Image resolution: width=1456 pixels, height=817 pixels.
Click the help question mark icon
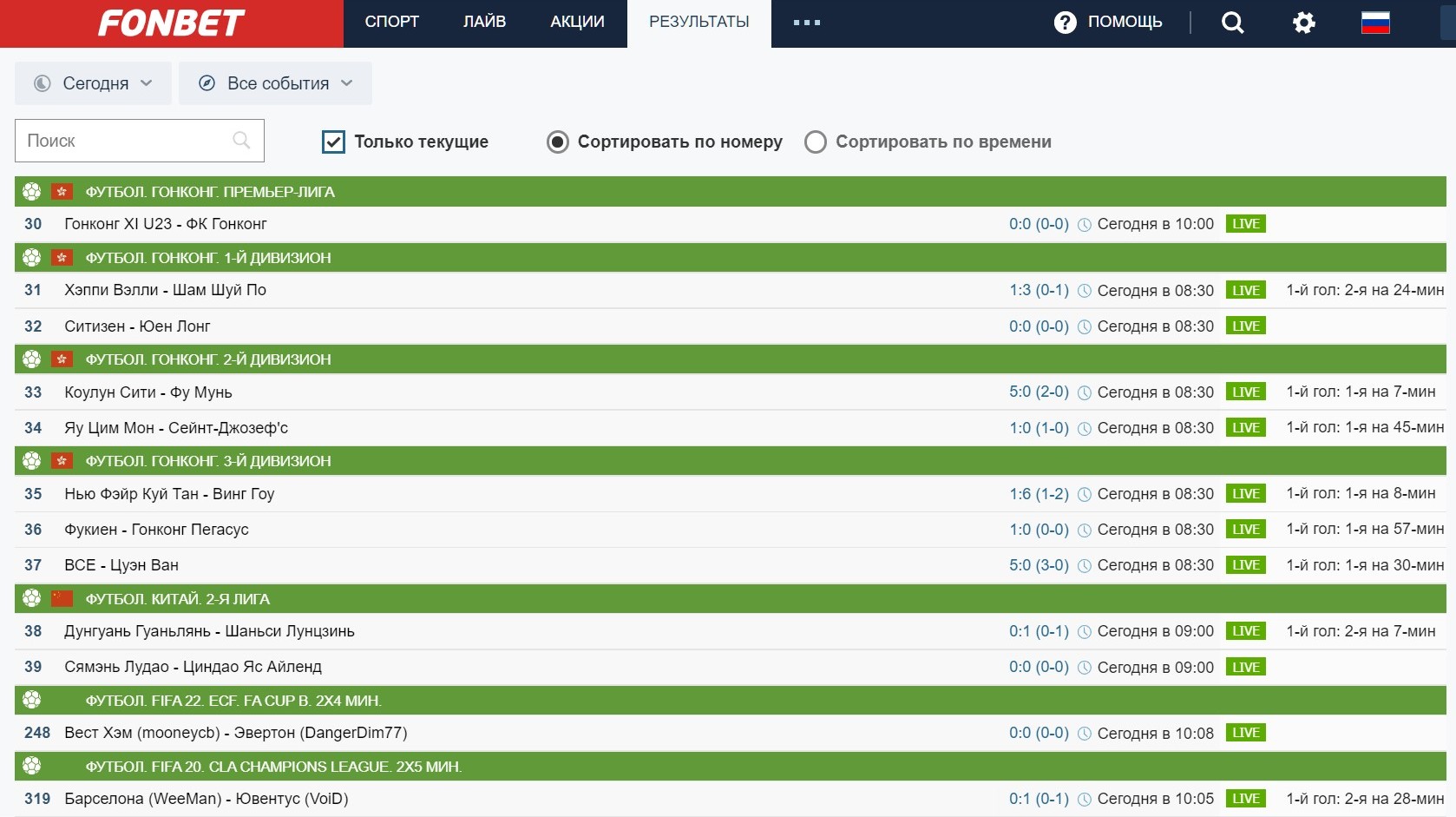tap(1065, 23)
